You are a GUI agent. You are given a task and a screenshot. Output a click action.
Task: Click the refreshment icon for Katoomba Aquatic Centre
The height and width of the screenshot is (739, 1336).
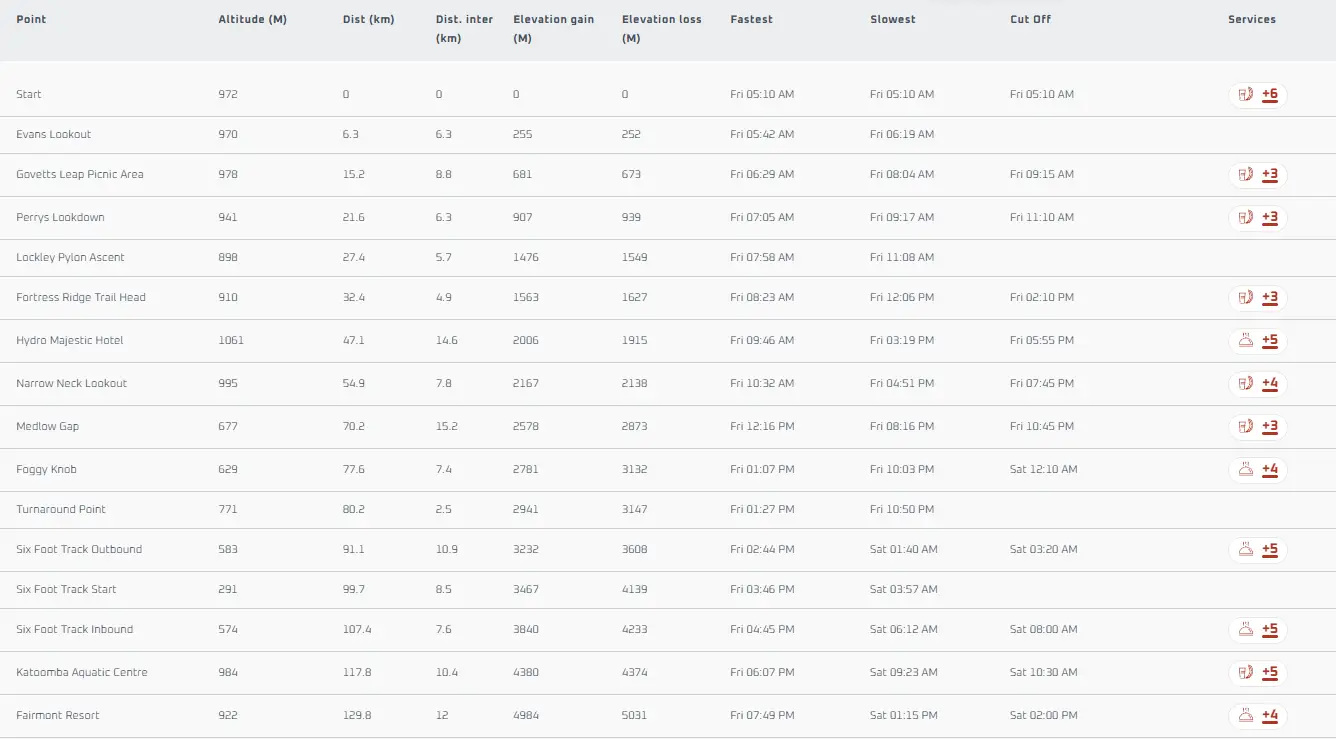(x=1246, y=672)
